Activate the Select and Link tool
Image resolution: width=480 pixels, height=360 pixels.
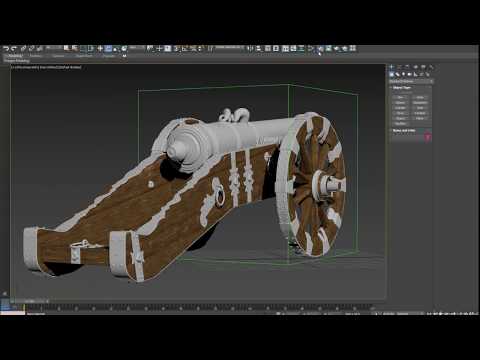[x=23, y=49]
